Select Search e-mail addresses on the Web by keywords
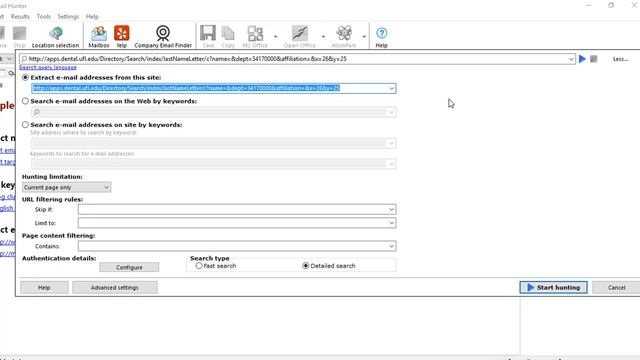 [25, 101]
